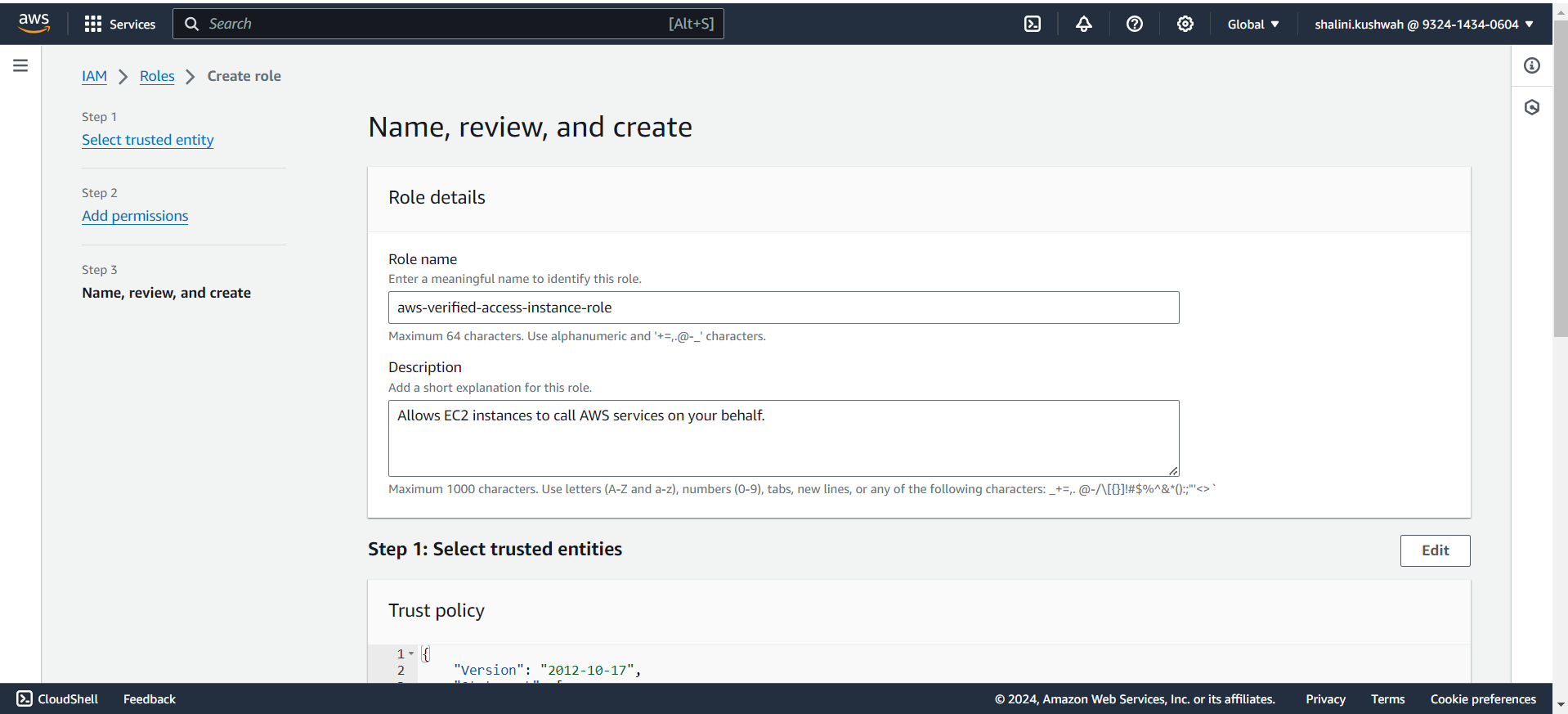Open the AWS home logo
Screen dimensions: 1568x714
tap(34, 23)
